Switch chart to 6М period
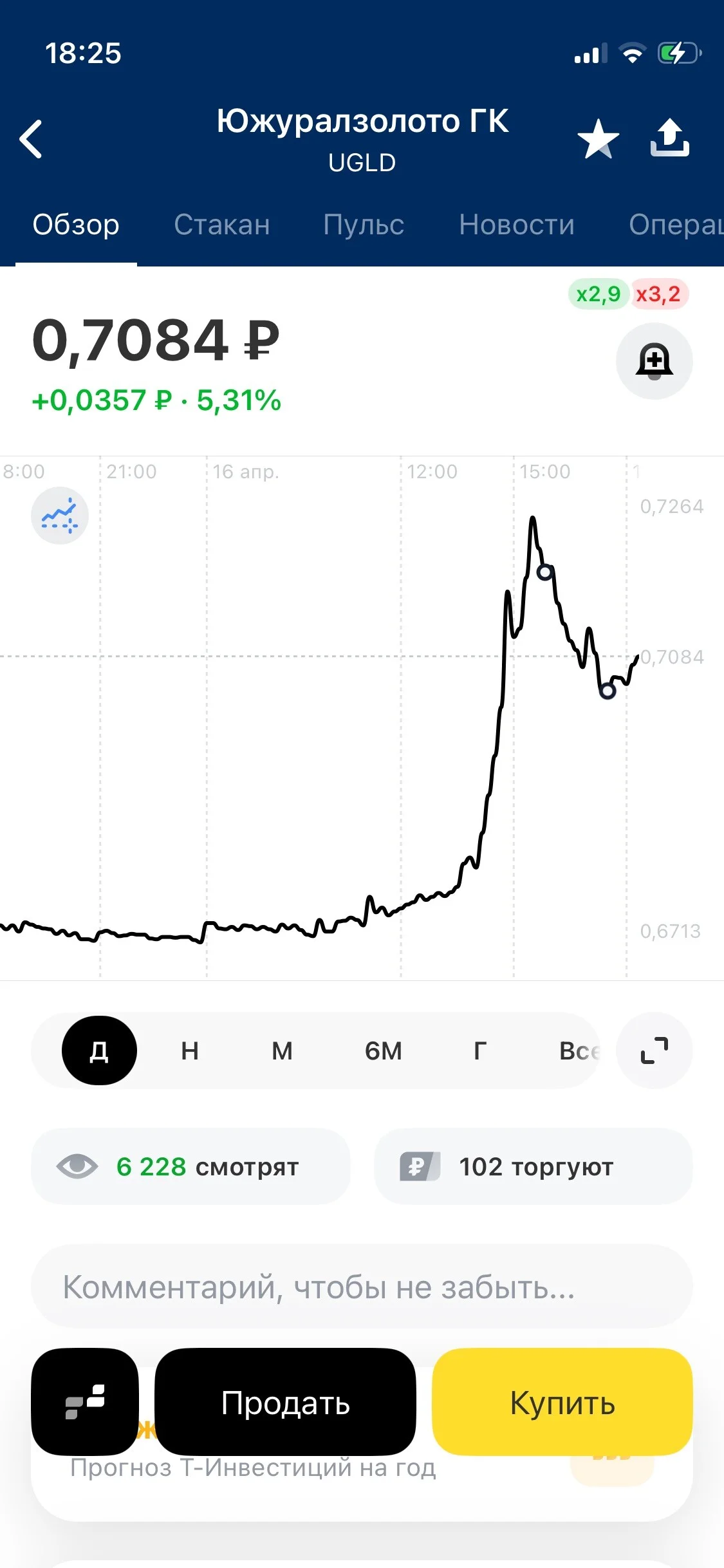The image size is (724, 1568). click(384, 1050)
